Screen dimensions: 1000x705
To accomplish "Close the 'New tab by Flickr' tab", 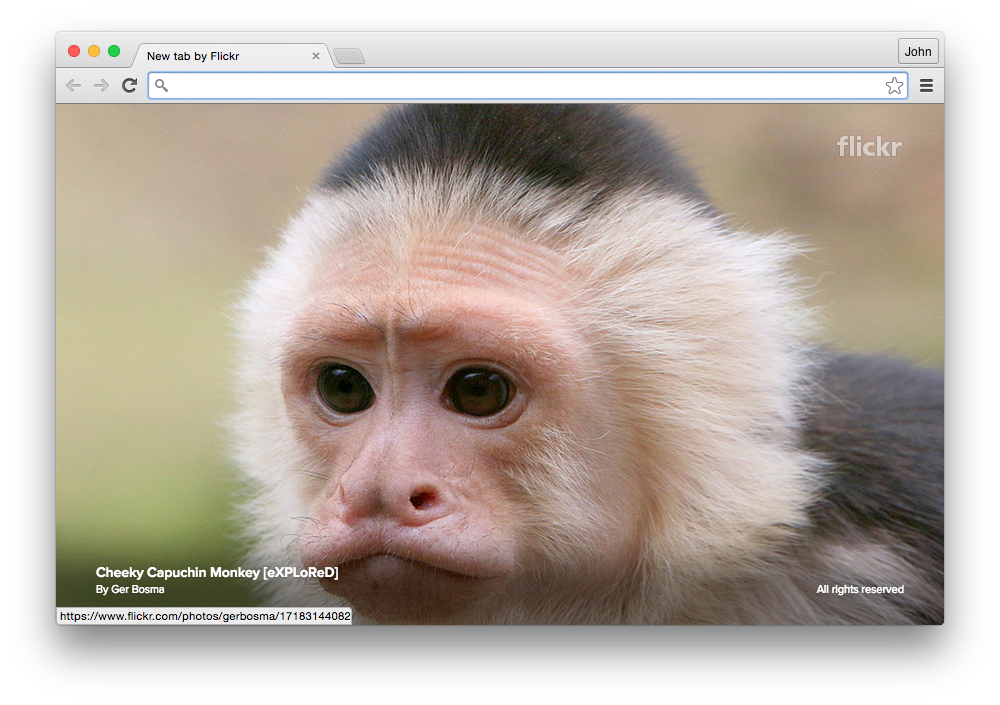I will 316,56.
